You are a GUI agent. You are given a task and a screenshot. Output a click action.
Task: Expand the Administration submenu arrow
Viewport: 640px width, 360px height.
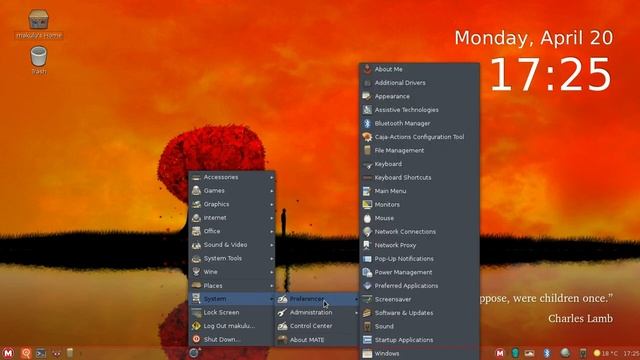(x=356, y=313)
